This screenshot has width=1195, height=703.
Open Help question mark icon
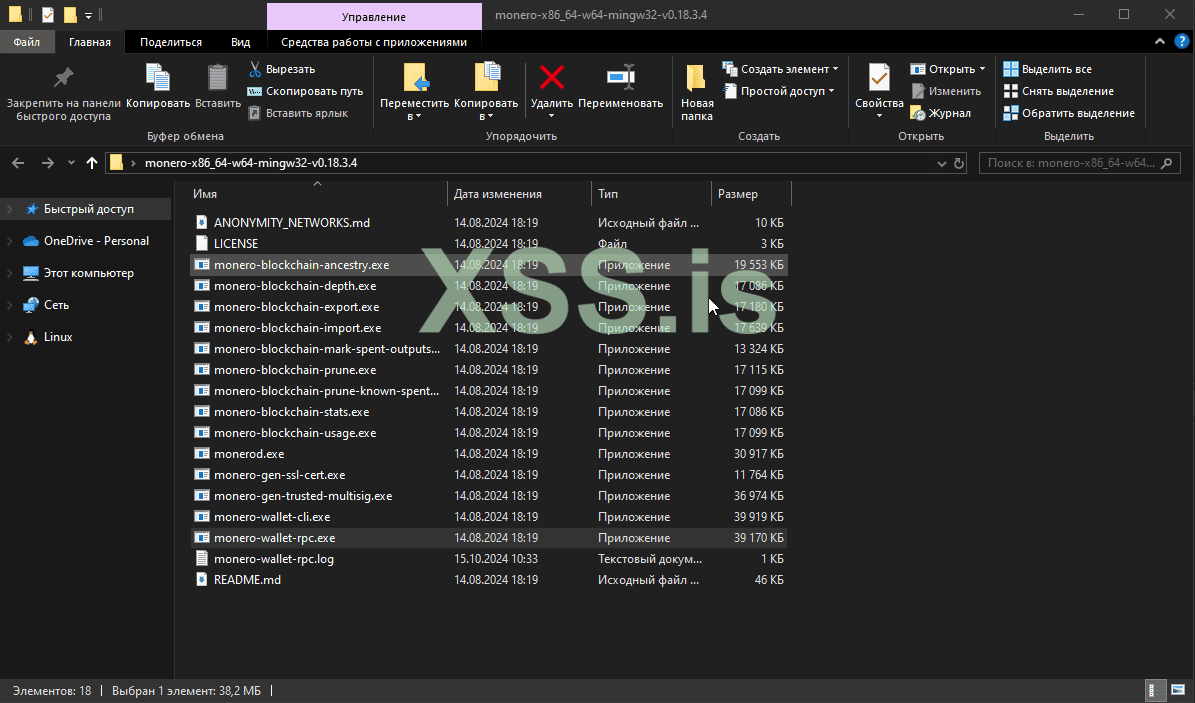click(1181, 41)
